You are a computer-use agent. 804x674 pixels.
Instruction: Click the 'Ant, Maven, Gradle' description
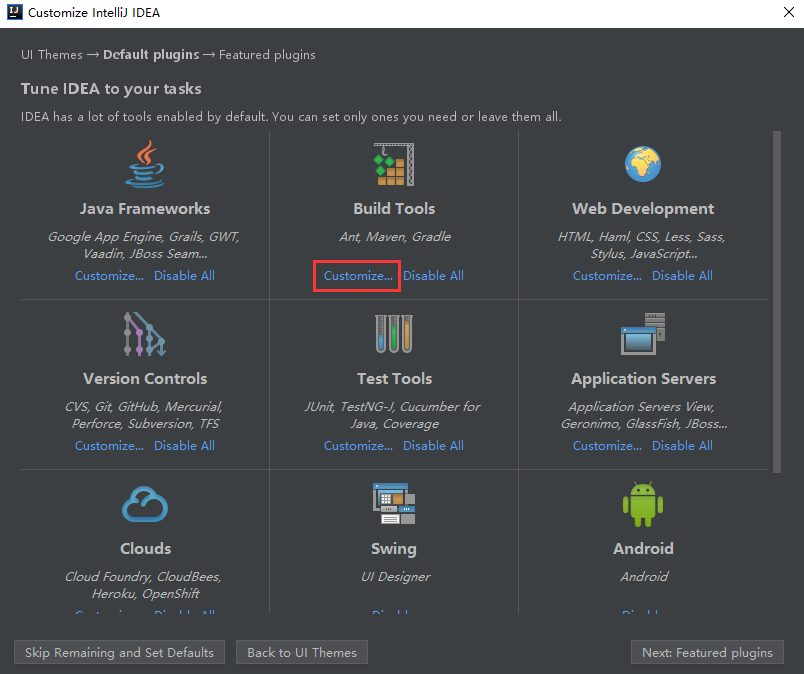[x=395, y=236]
